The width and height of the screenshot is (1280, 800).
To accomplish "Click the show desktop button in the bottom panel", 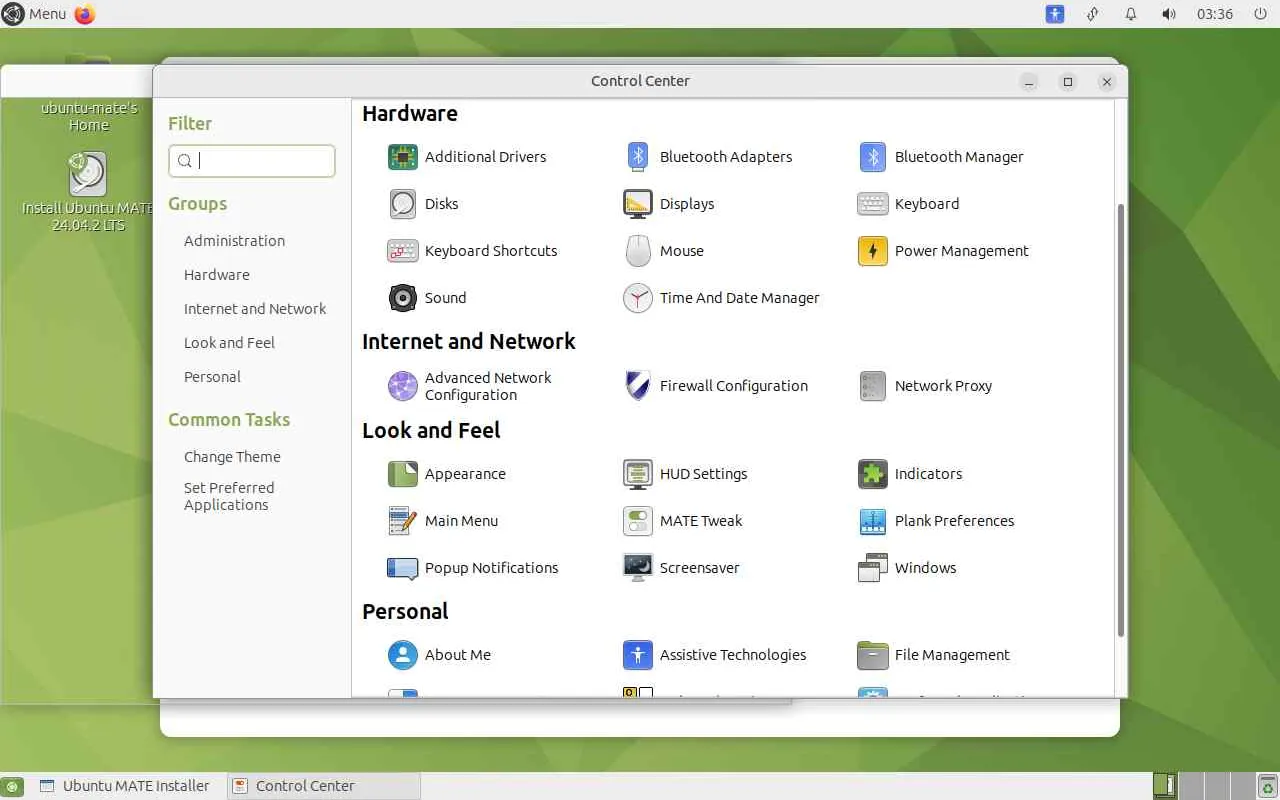I will [x=12, y=786].
